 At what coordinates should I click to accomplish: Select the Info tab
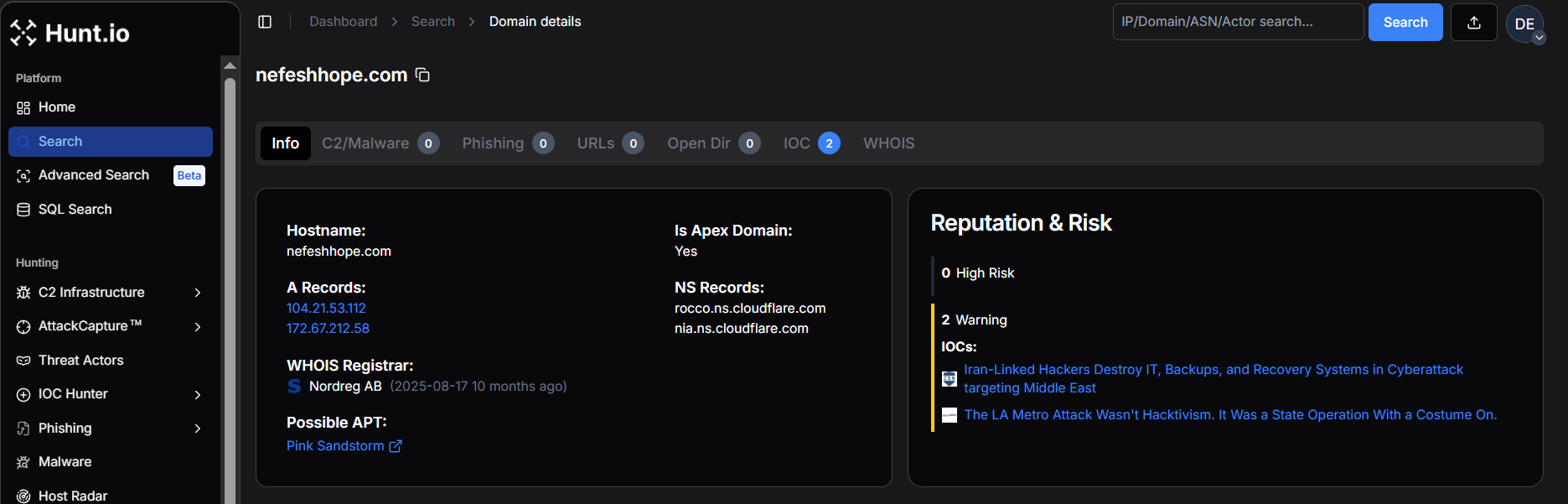coord(285,143)
